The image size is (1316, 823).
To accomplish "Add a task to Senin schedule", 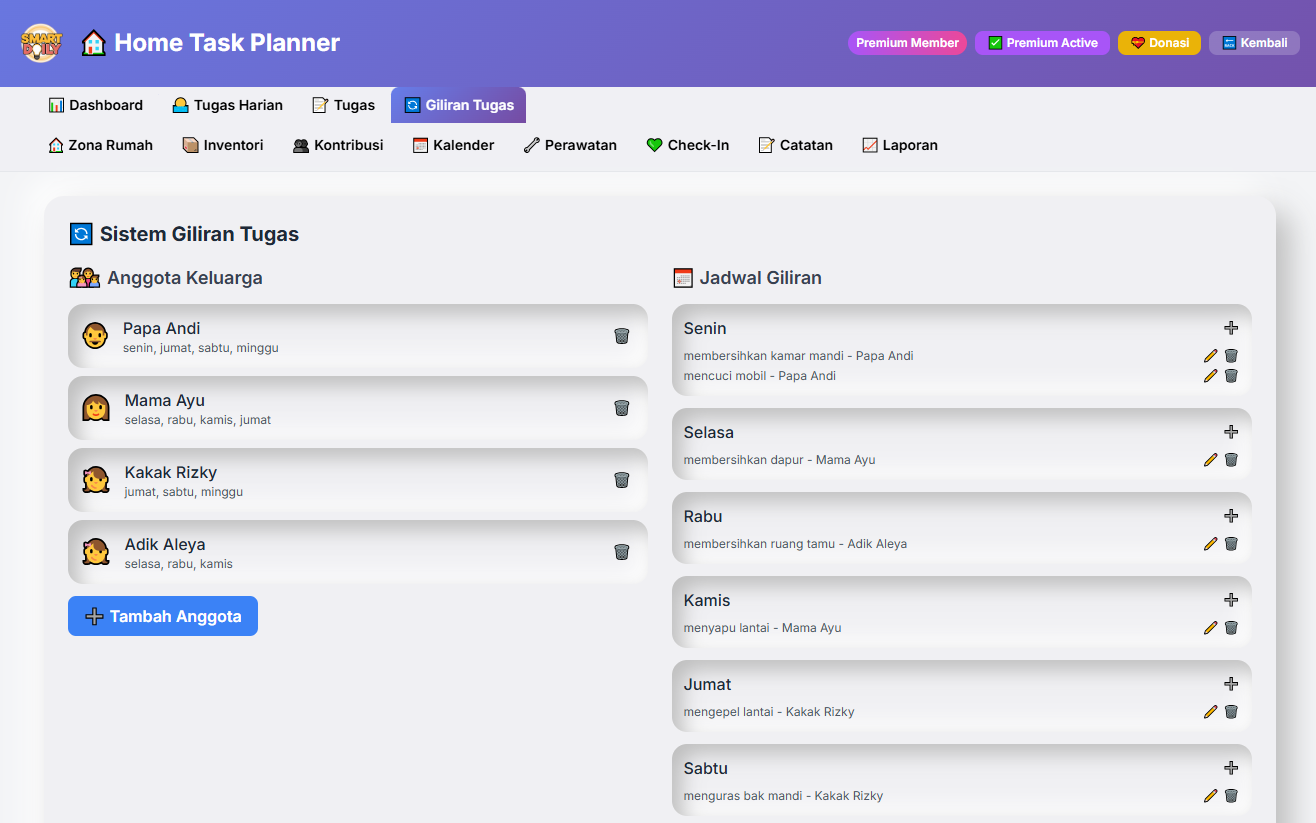I will click(1231, 328).
